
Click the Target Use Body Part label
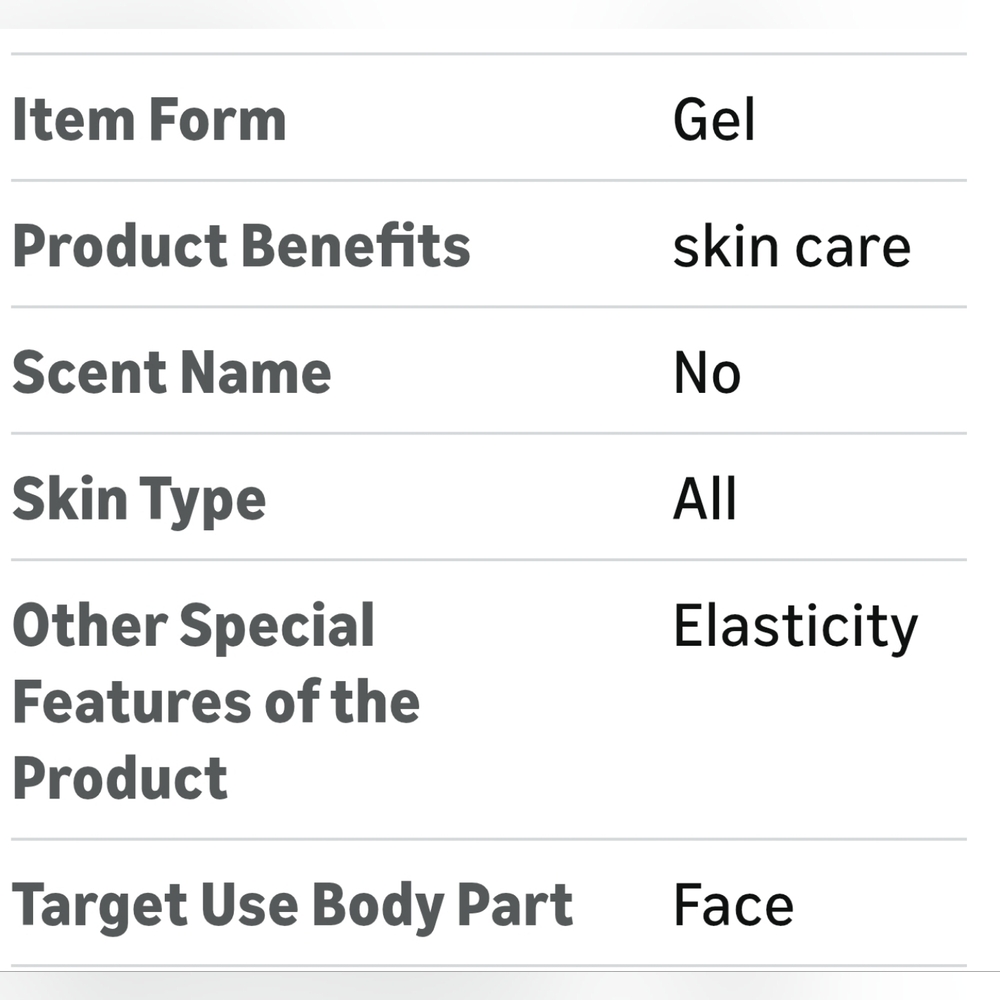pyautogui.click(x=293, y=906)
